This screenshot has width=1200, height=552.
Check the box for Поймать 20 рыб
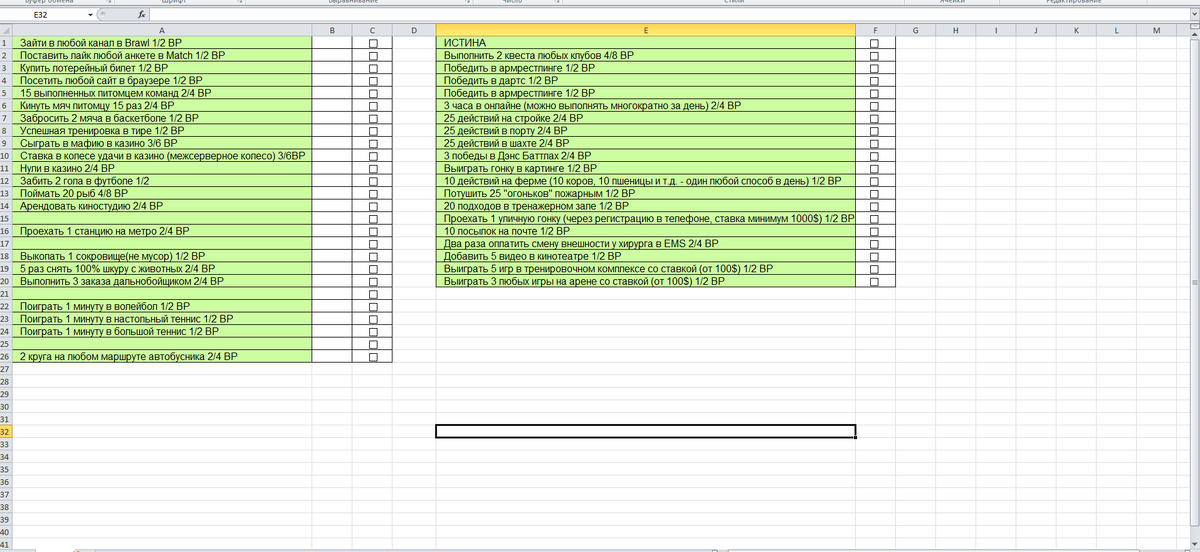(373, 193)
